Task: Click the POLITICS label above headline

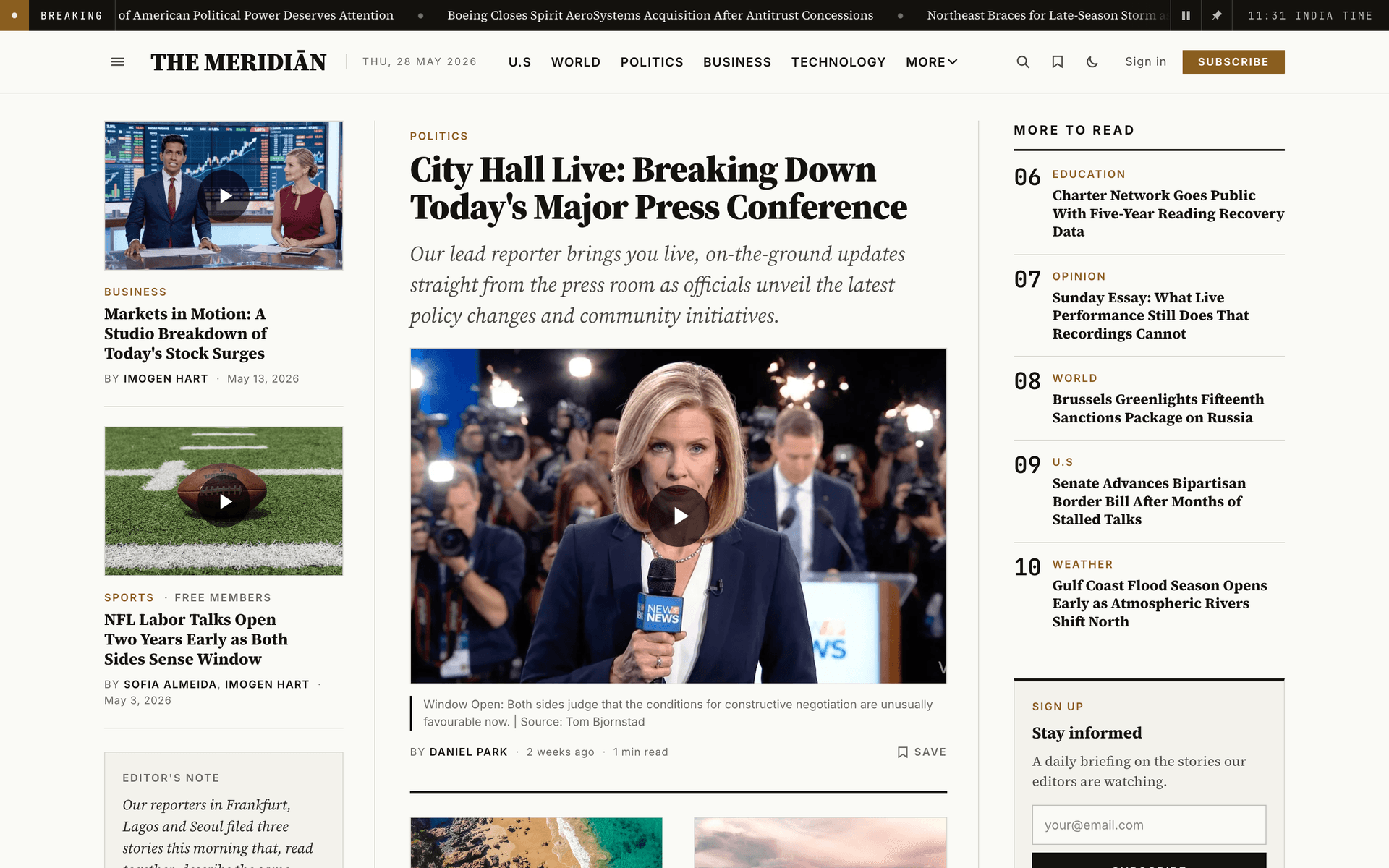Action: [439, 136]
